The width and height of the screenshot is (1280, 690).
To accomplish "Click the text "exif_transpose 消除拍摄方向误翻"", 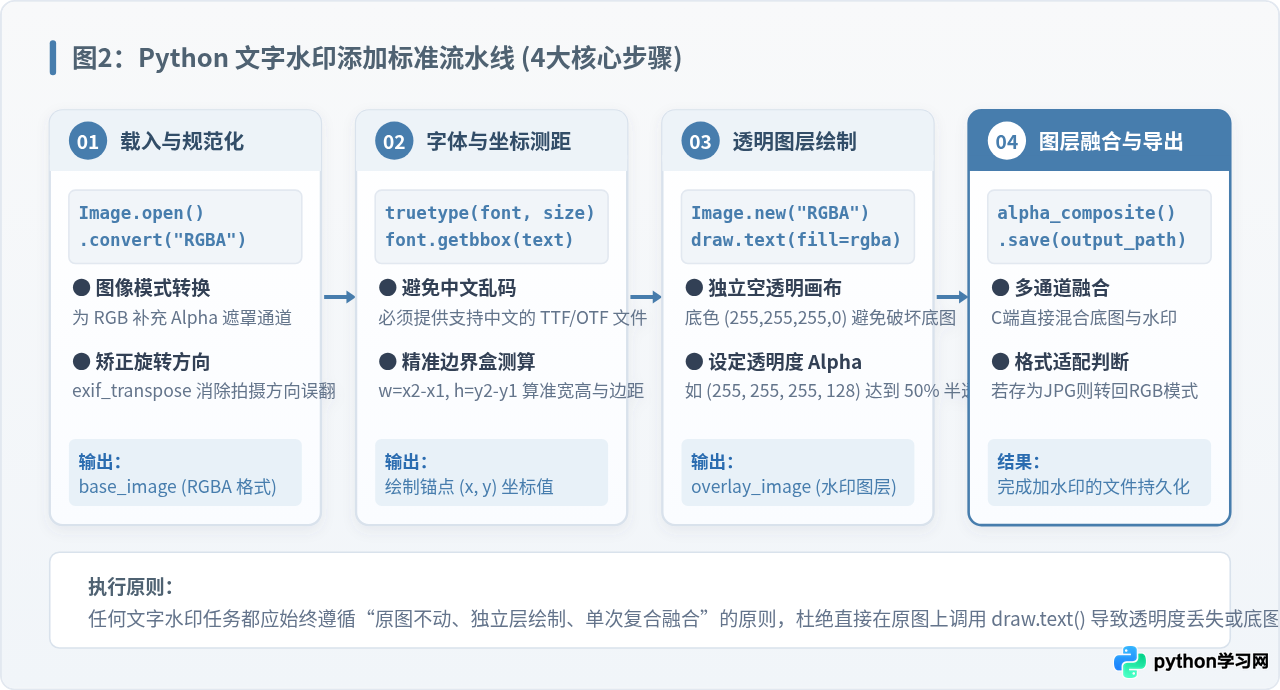I will [204, 391].
